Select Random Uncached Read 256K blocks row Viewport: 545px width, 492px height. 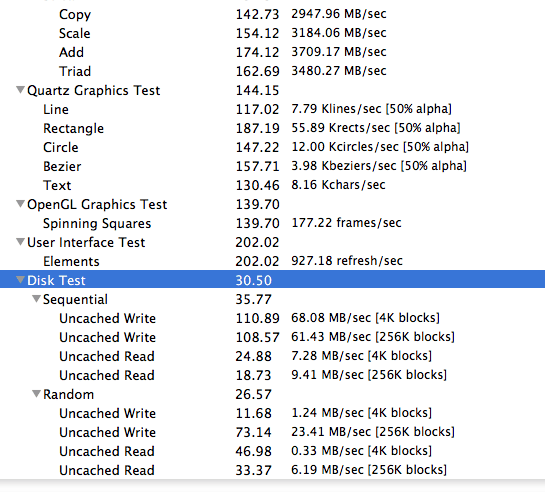point(272,470)
